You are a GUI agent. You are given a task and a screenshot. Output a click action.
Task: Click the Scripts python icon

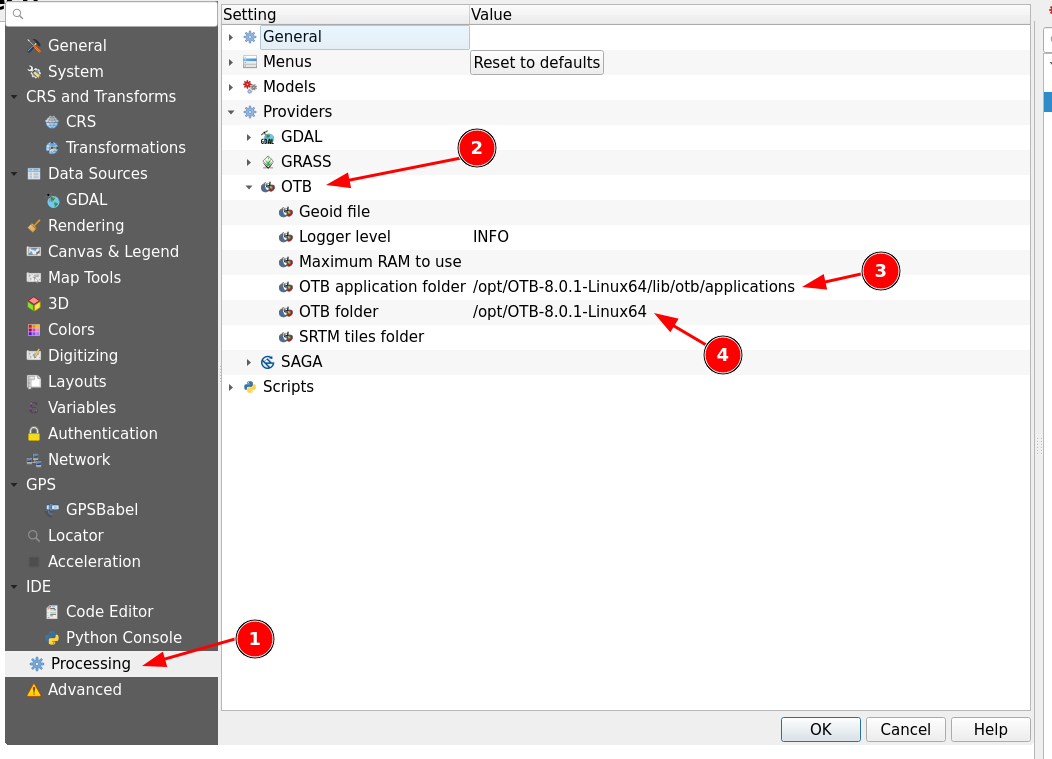pyautogui.click(x=250, y=387)
